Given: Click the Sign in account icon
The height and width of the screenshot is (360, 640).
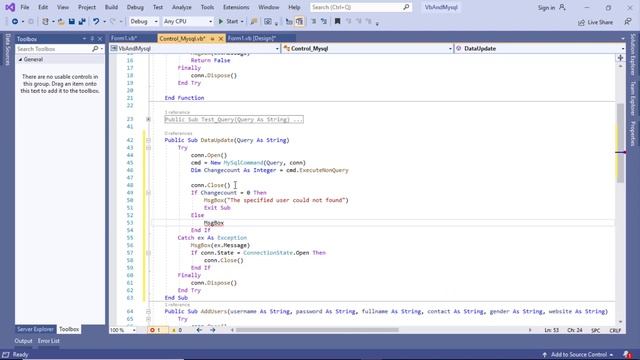Looking at the screenshot, I should pos(562,7).
